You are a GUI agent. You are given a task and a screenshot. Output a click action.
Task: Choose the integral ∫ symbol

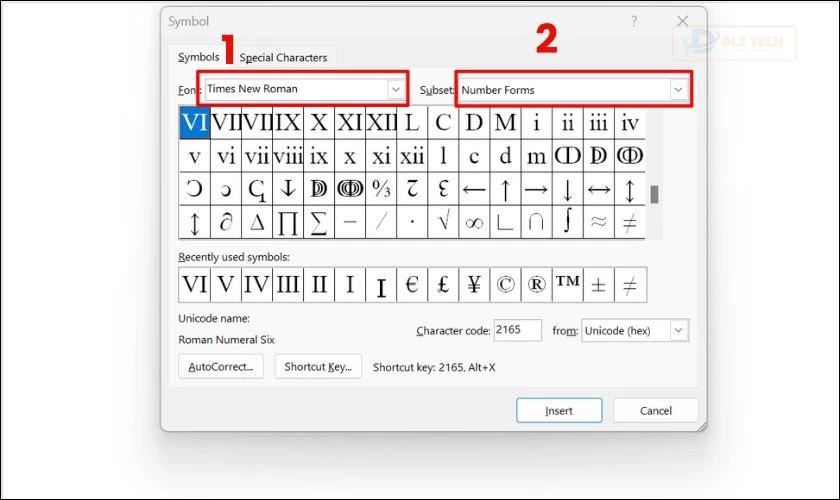click(567, 222)
